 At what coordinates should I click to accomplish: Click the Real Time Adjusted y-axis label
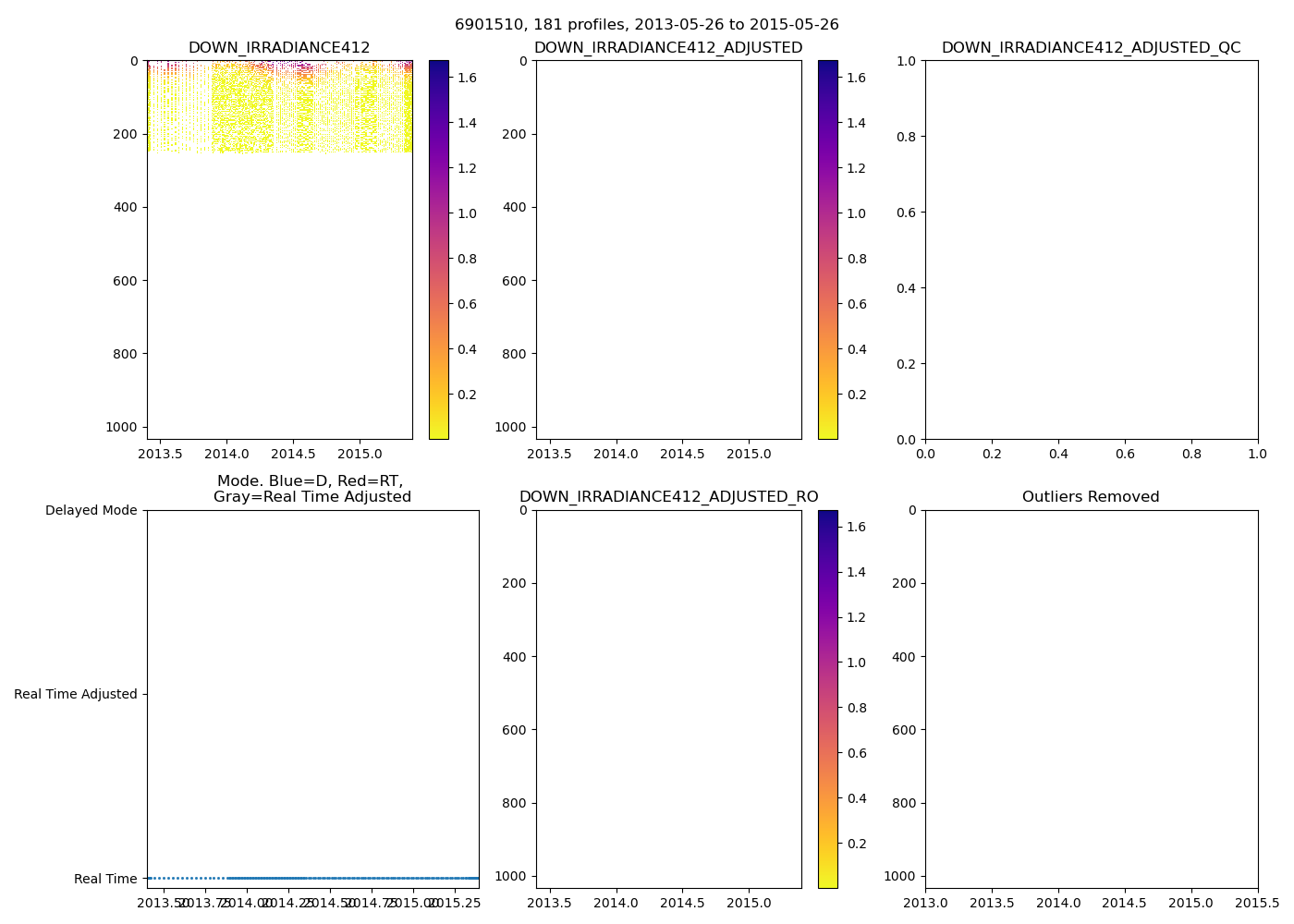(76, 694)
